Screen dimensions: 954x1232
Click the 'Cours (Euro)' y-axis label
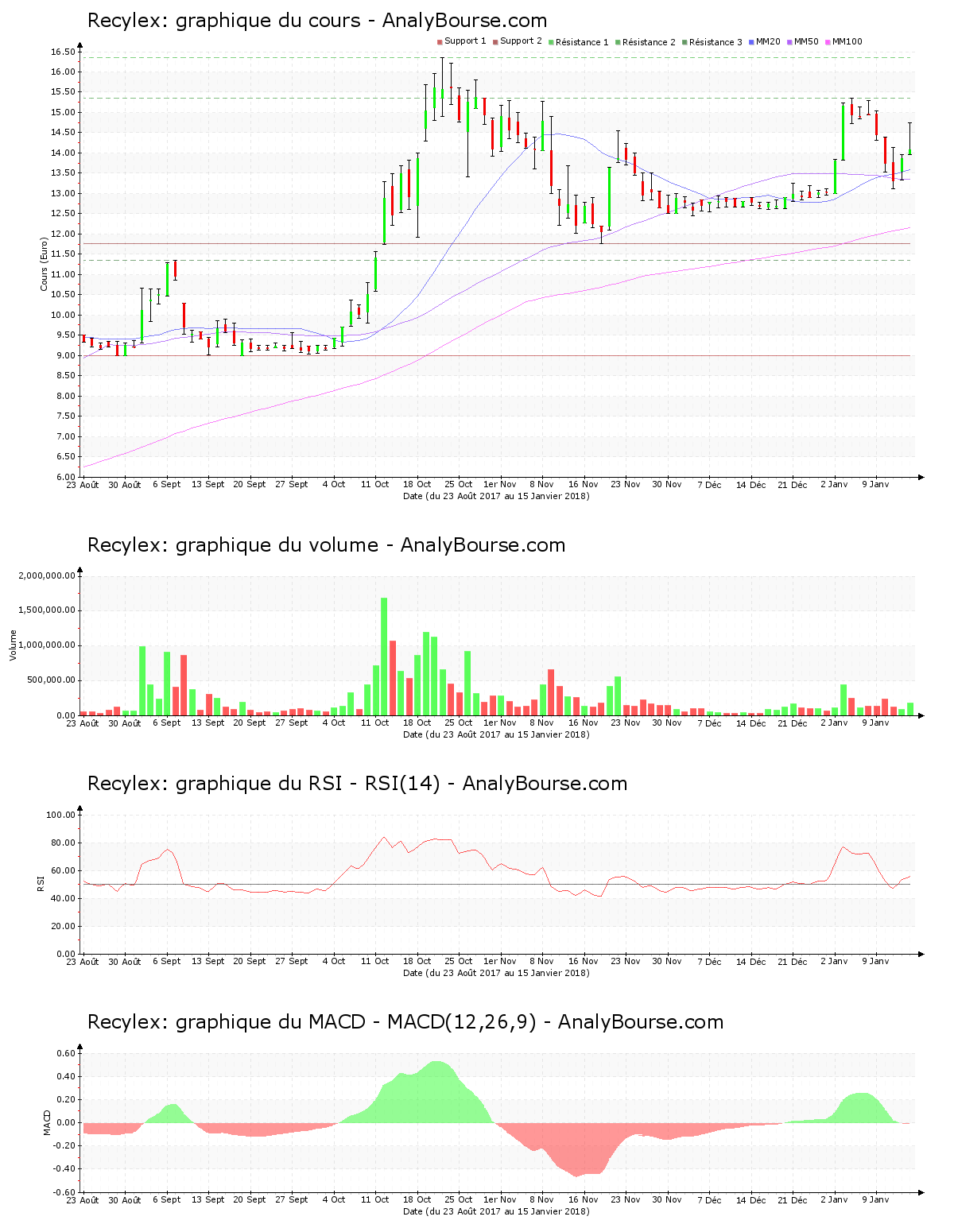tap(45, 265)
